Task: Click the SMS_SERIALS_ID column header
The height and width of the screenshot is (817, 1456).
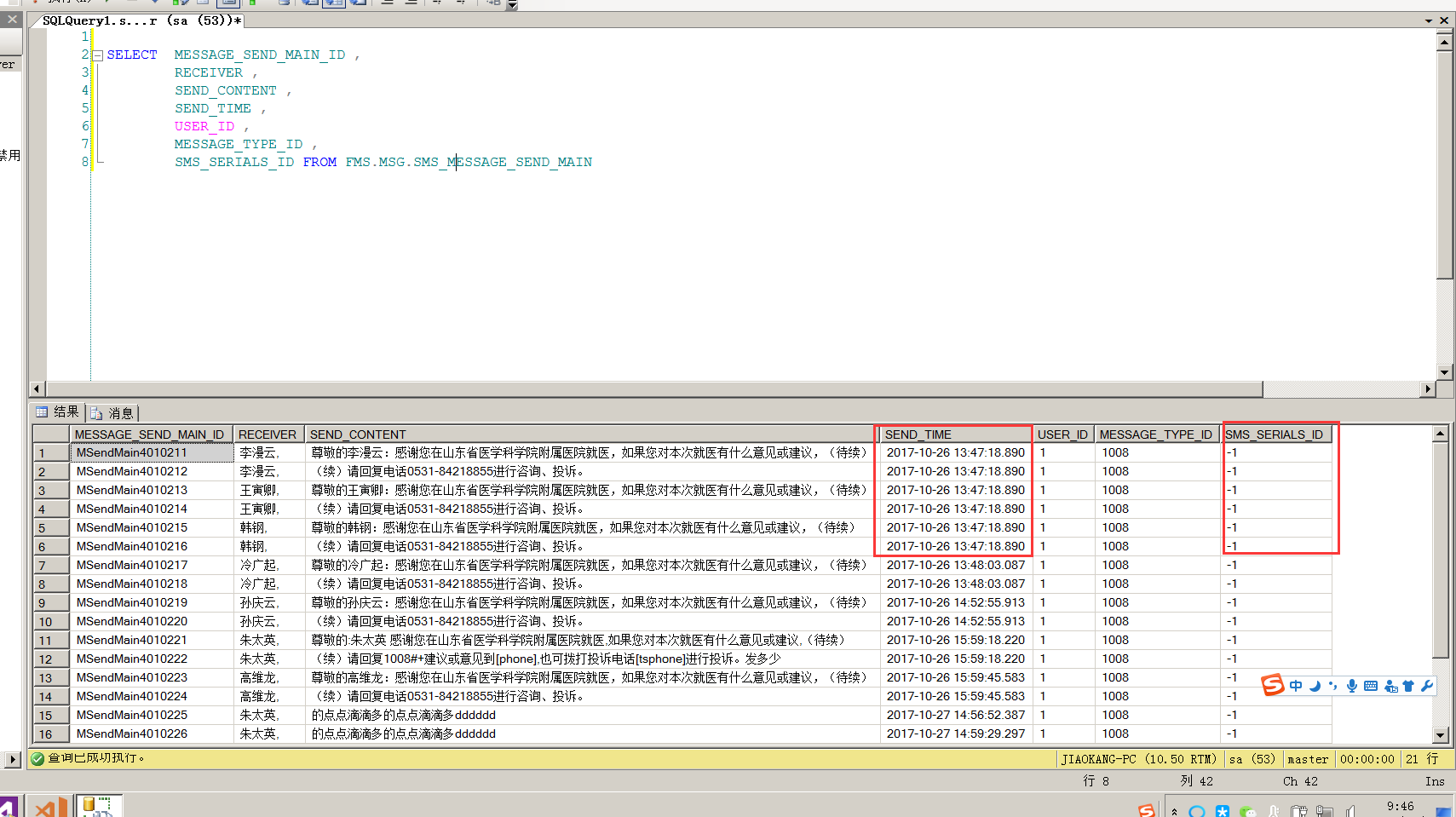Action: [x=1275, y=434]
